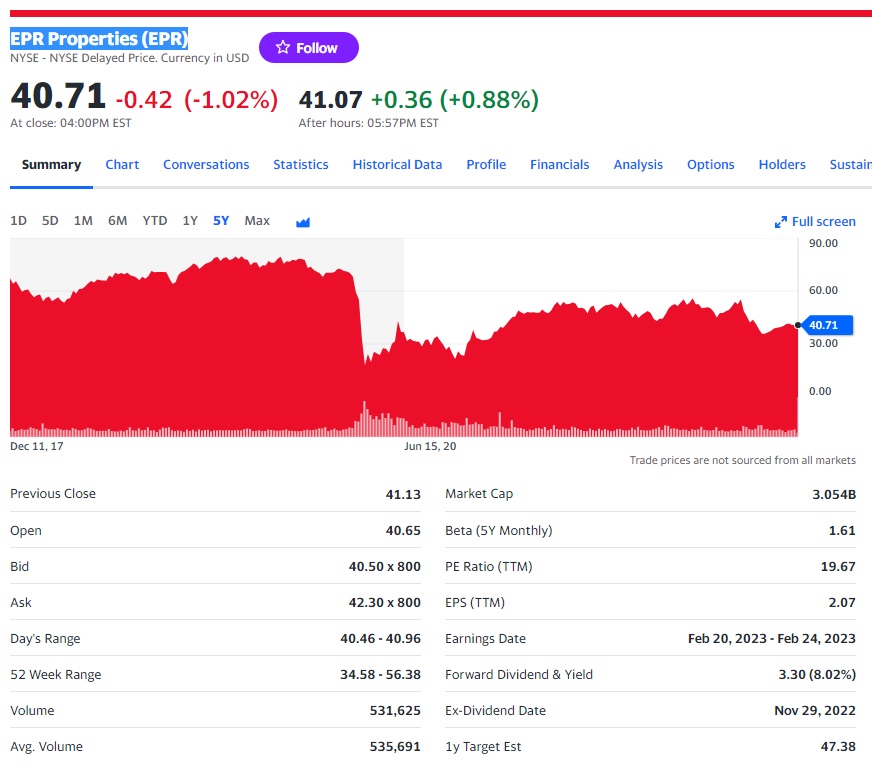Select the 1D chart range
872x781 pixels.
(18, 221)
